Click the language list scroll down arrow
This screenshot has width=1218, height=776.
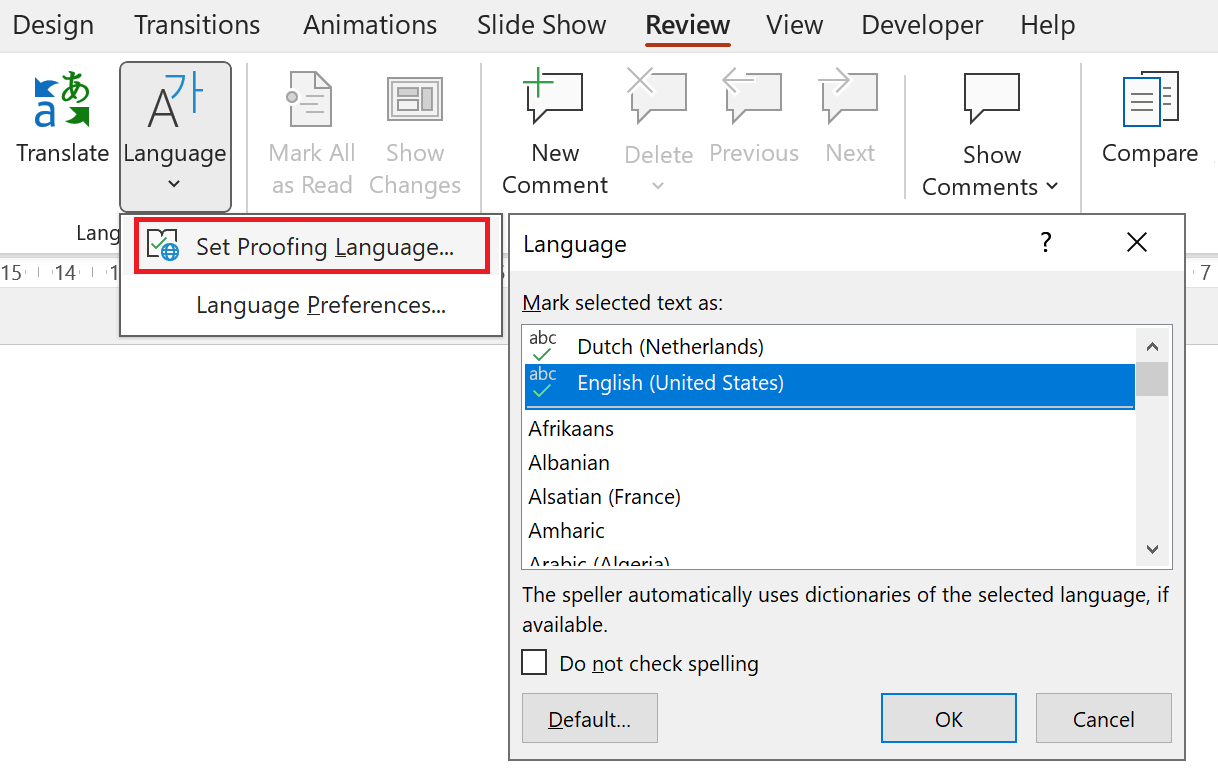tap(1152, 549)
